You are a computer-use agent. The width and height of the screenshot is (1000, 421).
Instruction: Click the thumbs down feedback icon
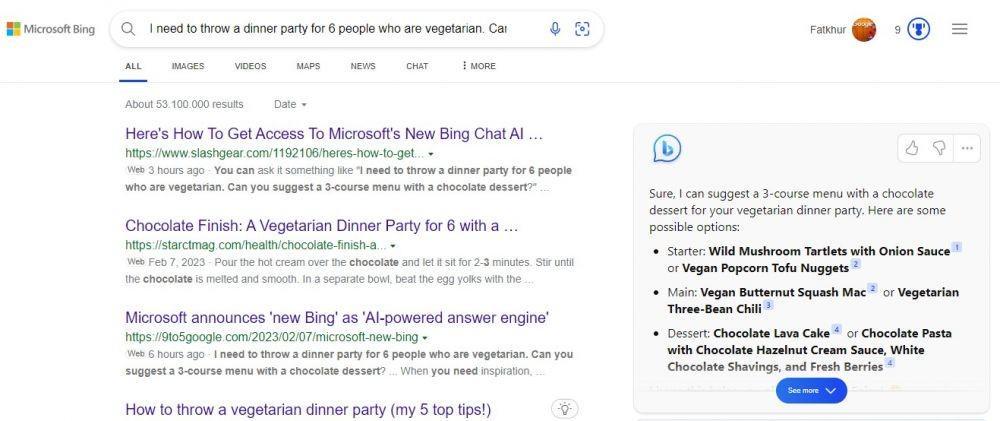tap(939, 148)
